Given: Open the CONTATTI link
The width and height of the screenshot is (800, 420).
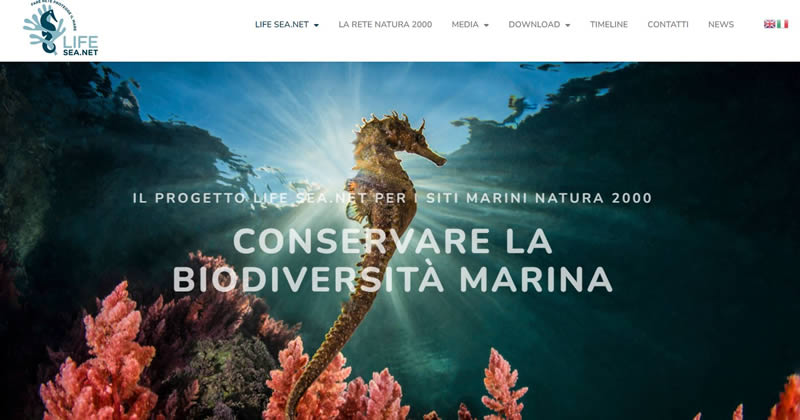Looking at the screenshot, I should click(x=668, y=24).
